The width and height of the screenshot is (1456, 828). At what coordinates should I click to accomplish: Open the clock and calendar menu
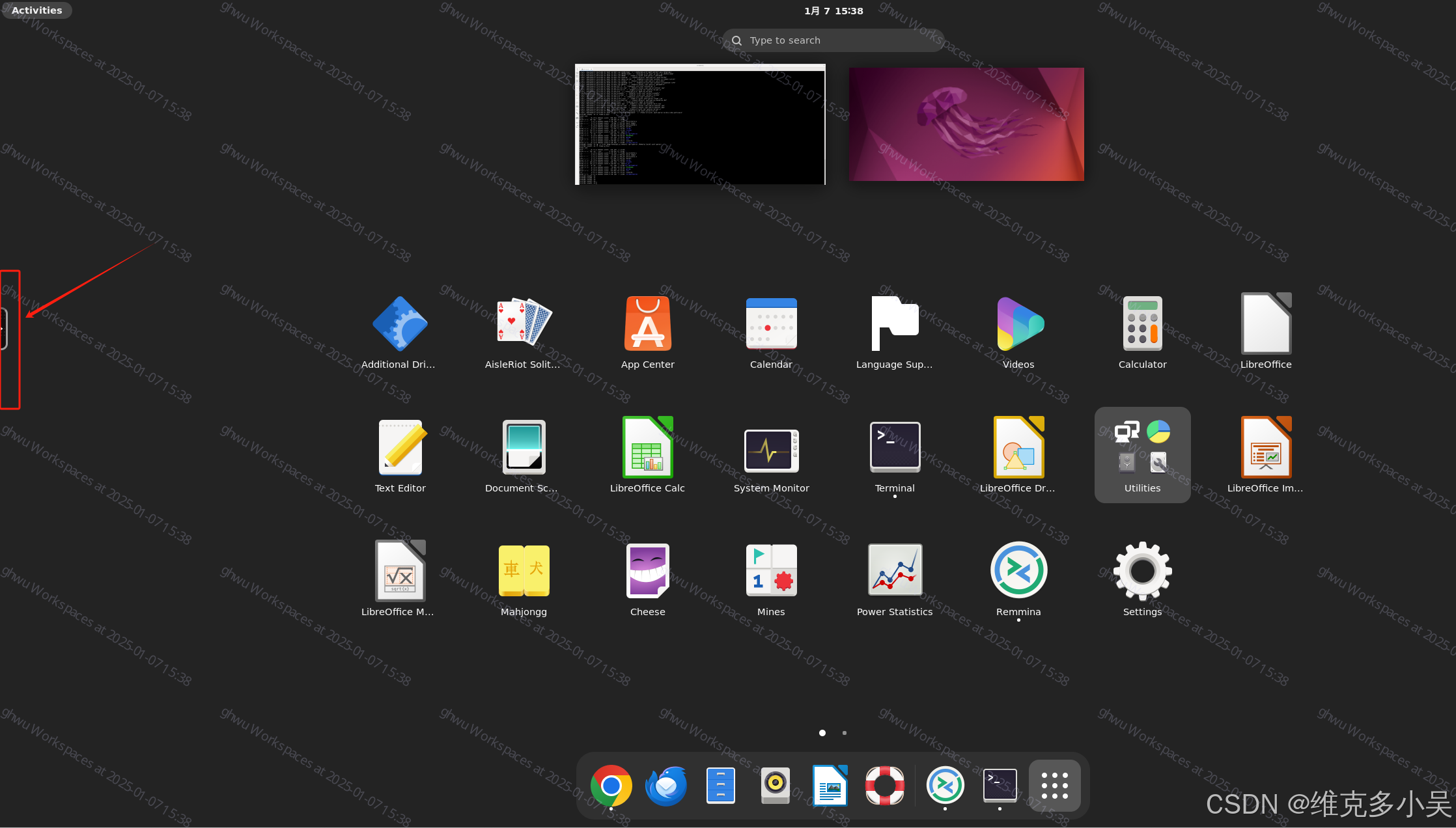tap(833, 11)
